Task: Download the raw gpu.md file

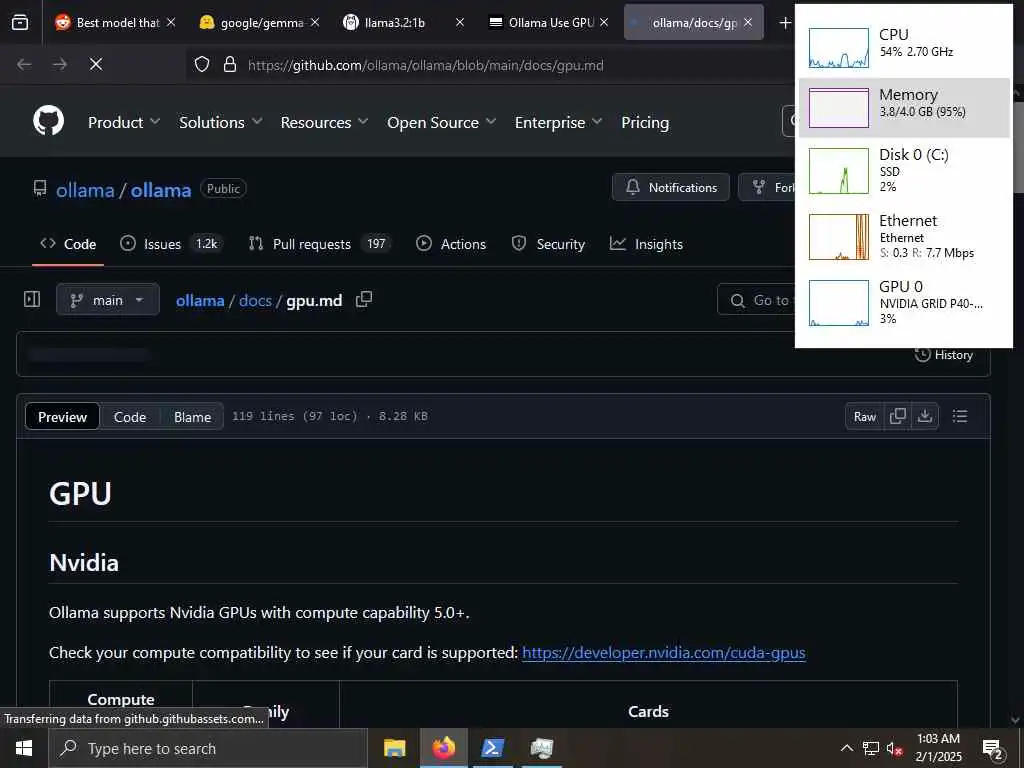Action: tap(925, 416)
